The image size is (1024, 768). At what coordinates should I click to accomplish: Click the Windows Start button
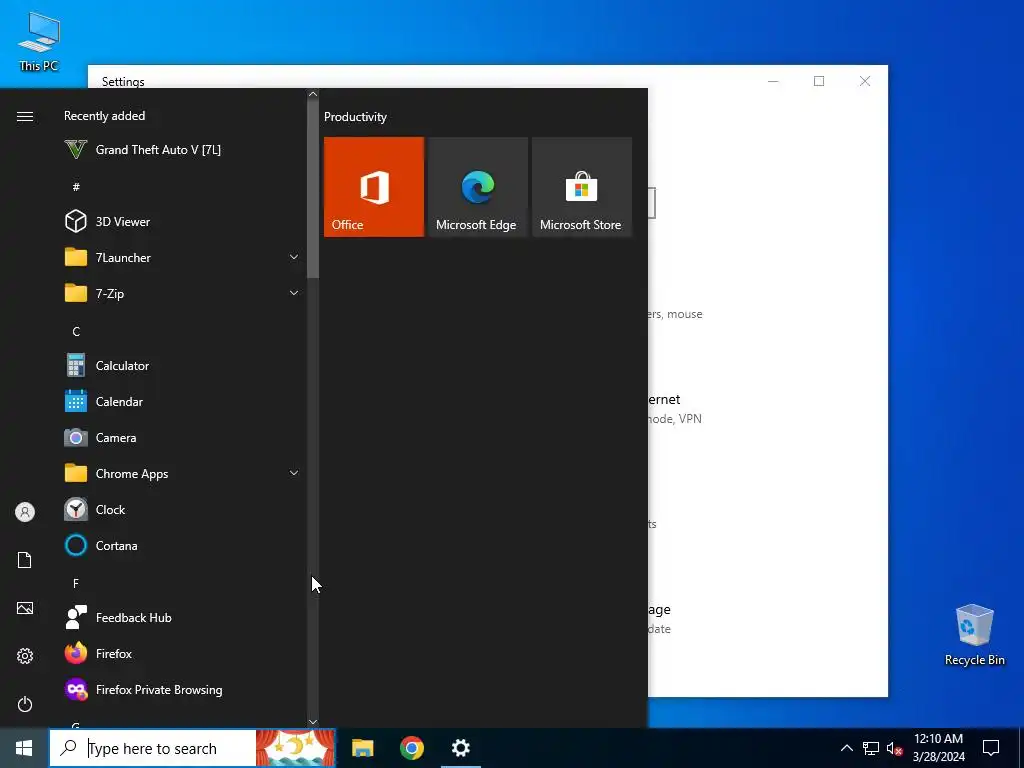[24, 748]
